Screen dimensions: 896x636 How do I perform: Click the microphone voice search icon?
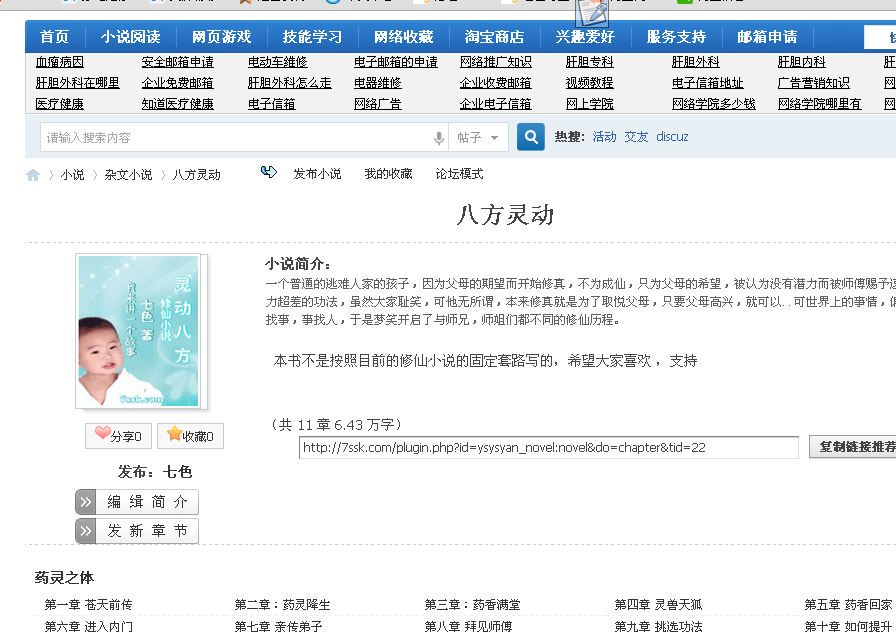(x=438, y=138)
